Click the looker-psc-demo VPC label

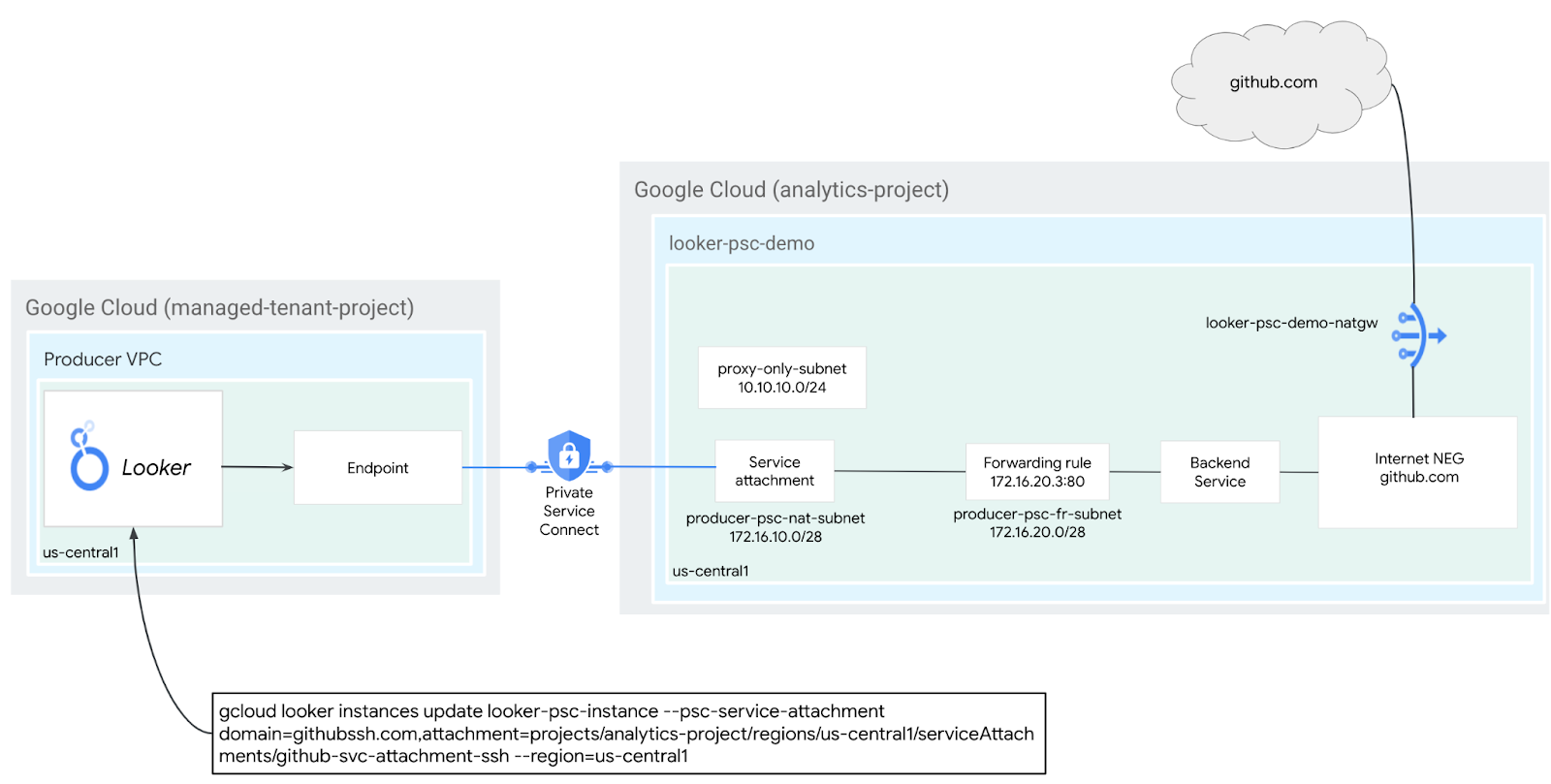pos(742,244)
